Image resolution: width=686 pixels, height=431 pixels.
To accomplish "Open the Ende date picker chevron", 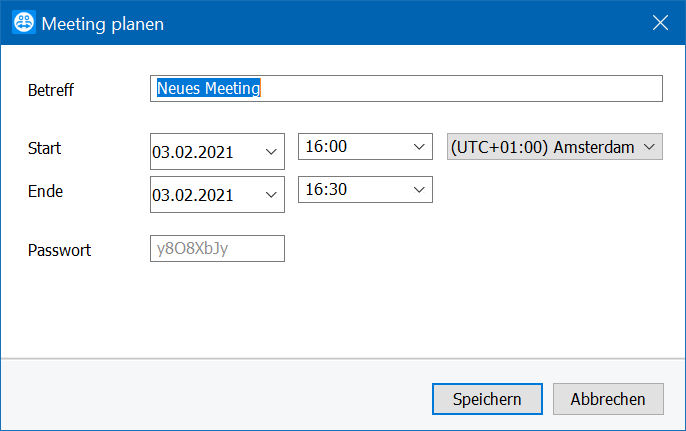I will [271, 195].
